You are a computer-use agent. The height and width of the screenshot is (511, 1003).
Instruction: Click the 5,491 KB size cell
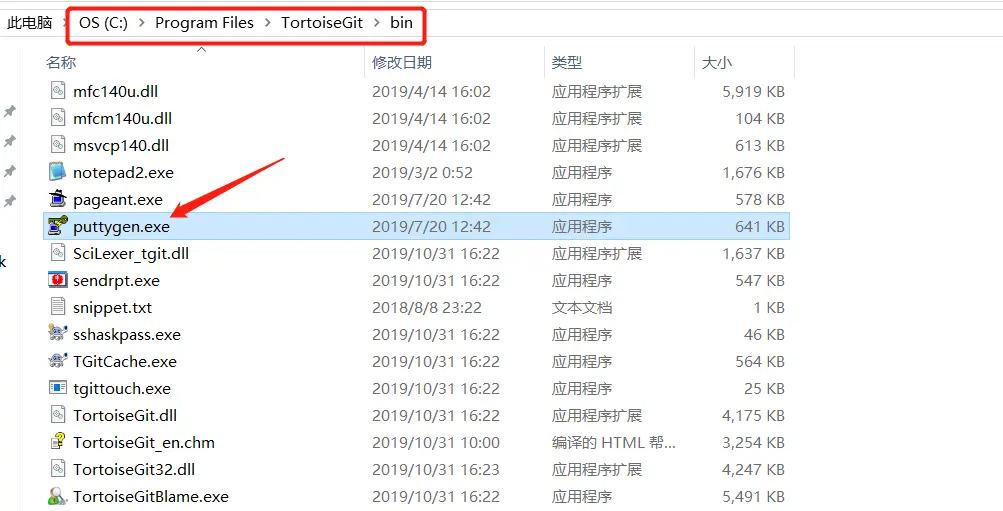tap(754, 496)
